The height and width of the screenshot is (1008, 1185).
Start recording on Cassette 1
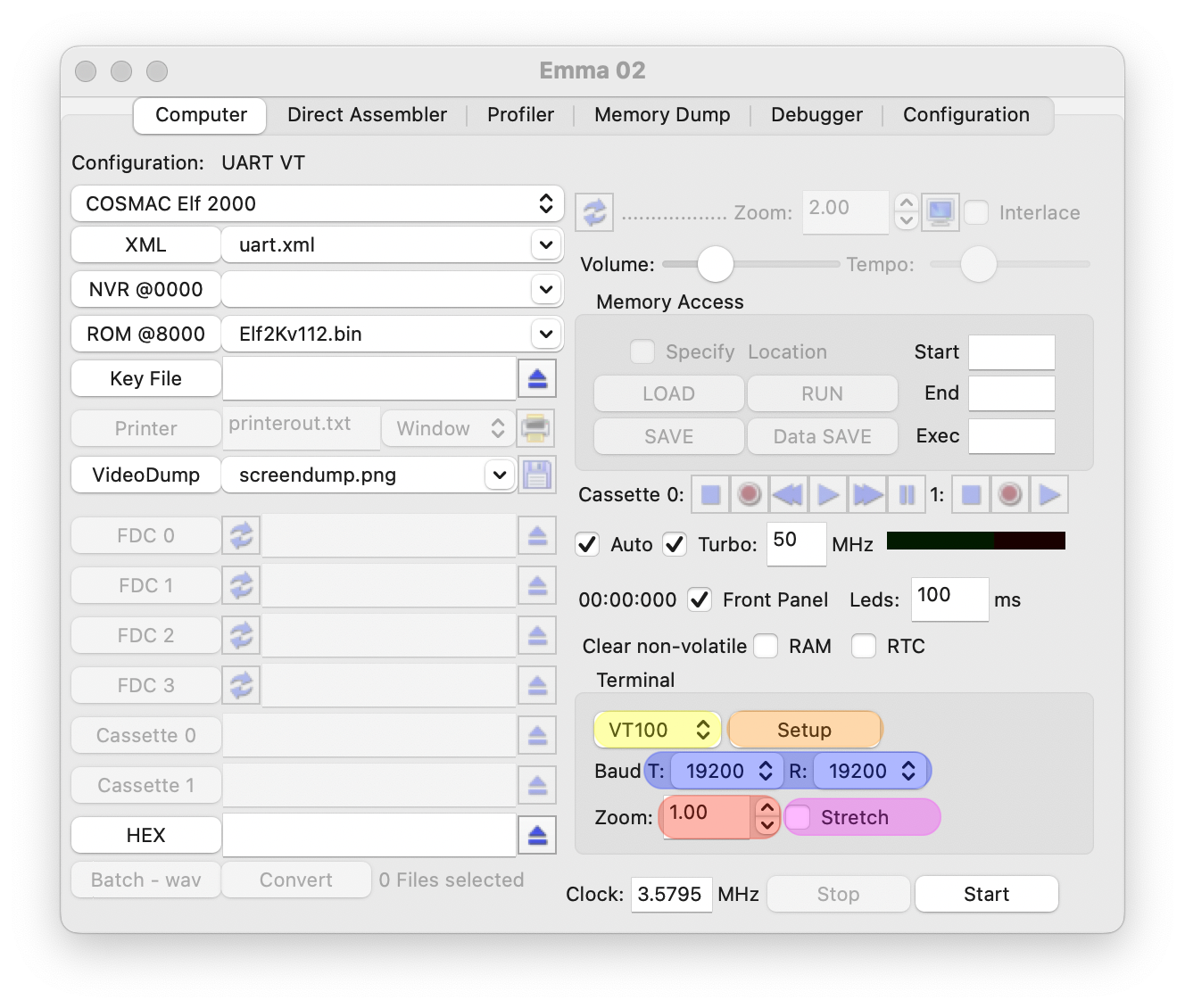(x=1010, y=494)
